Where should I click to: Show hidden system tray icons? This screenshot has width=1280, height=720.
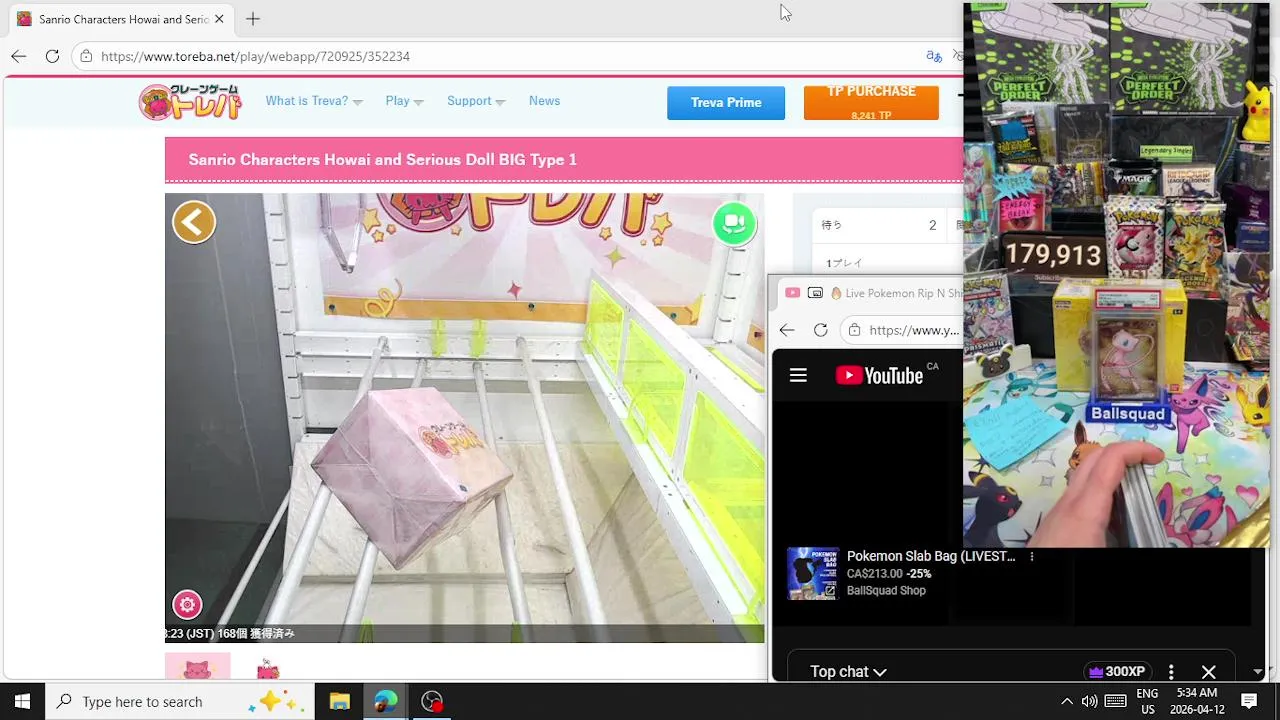1066,701
